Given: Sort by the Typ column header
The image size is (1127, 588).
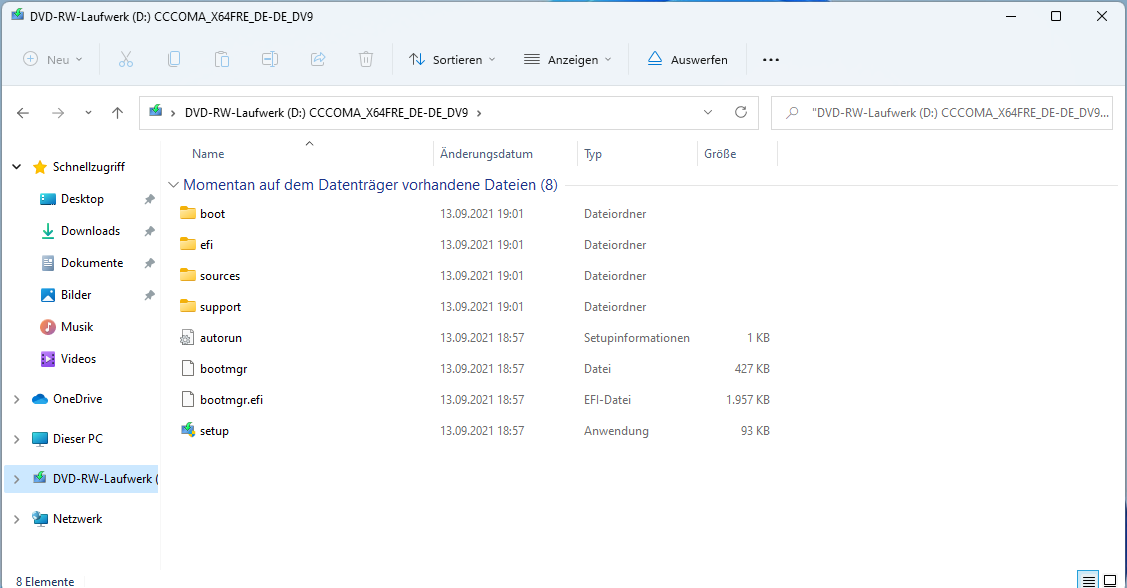Looking at the screenshot, I should [593, 154].
